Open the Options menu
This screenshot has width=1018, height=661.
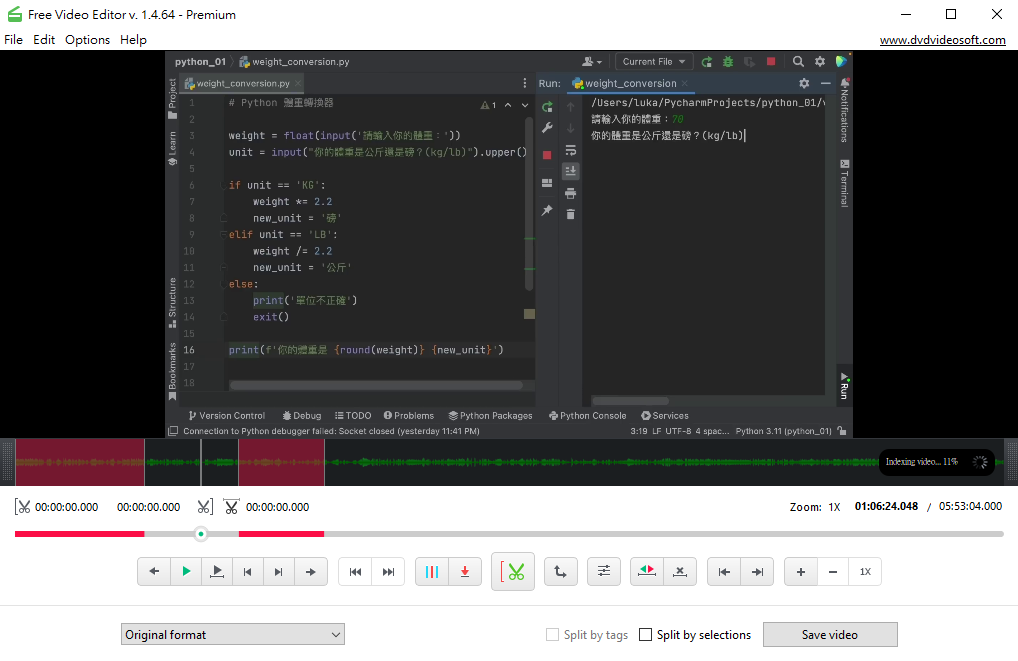pyautogui.click(x=87, y=40)
